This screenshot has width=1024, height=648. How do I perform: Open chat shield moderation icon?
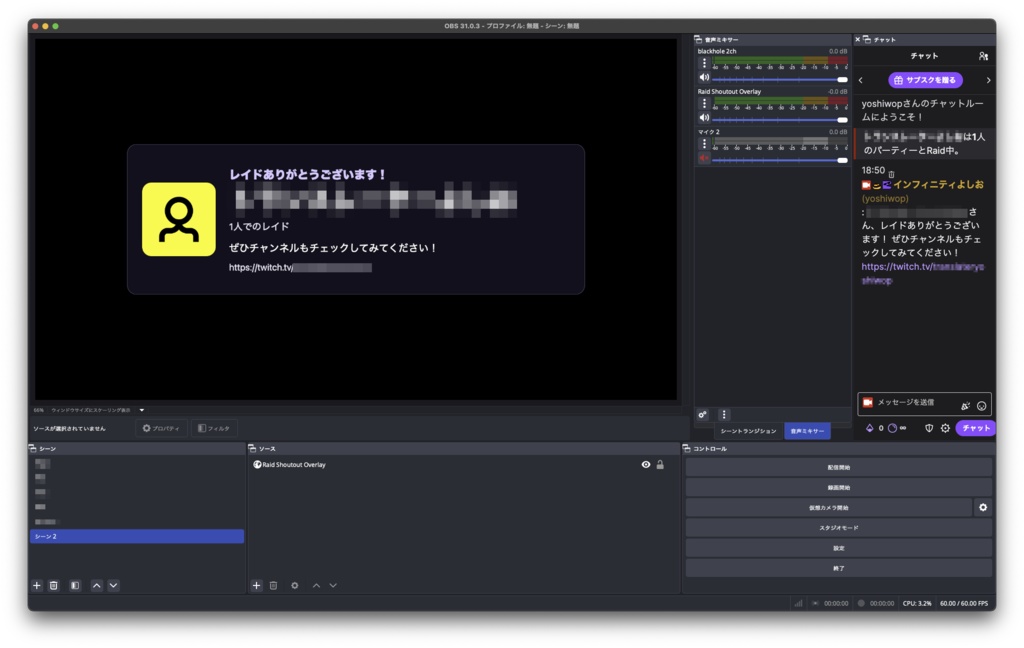[929, 428]
